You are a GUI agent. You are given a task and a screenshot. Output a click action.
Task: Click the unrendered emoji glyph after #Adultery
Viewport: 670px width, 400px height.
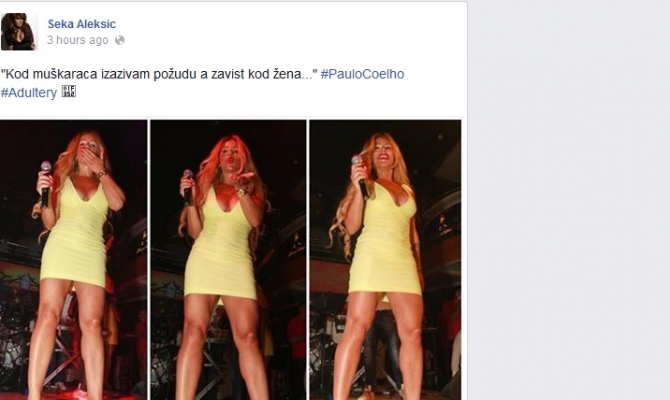(x=69, y=91)
